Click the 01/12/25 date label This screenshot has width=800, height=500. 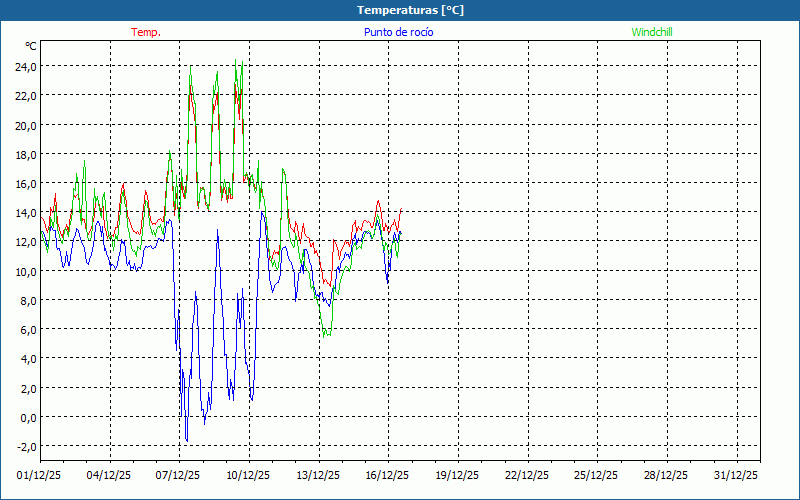[40, 475]
